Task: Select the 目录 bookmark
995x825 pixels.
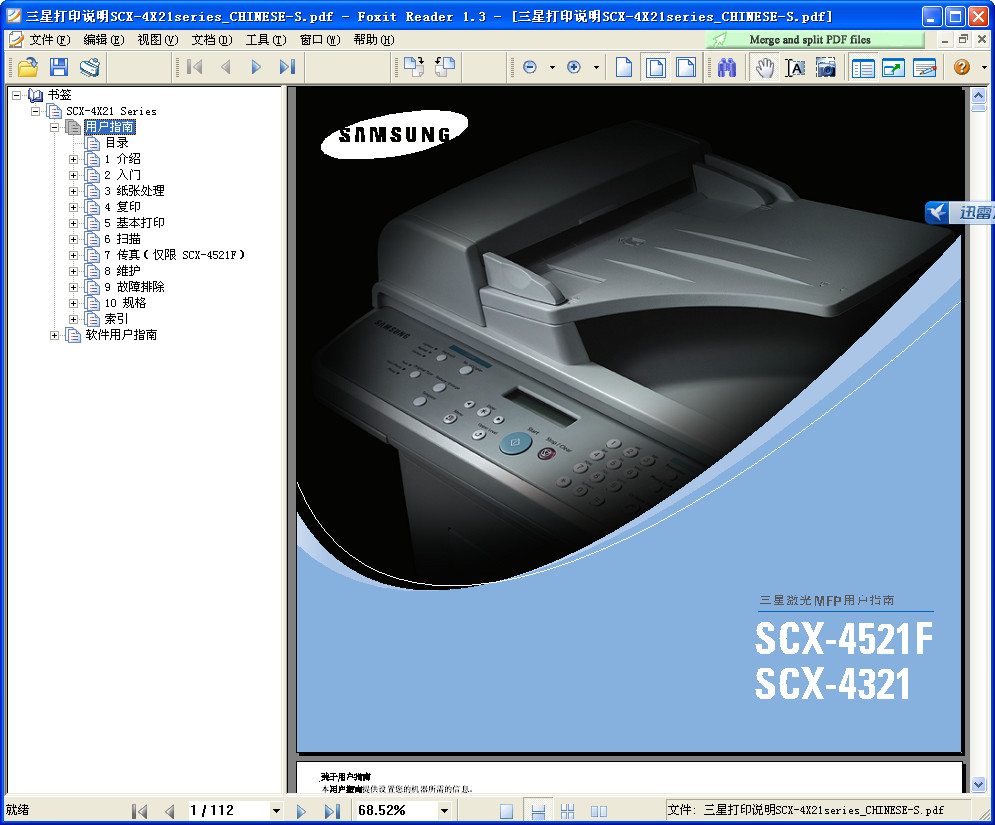Action: pos(117,143)
